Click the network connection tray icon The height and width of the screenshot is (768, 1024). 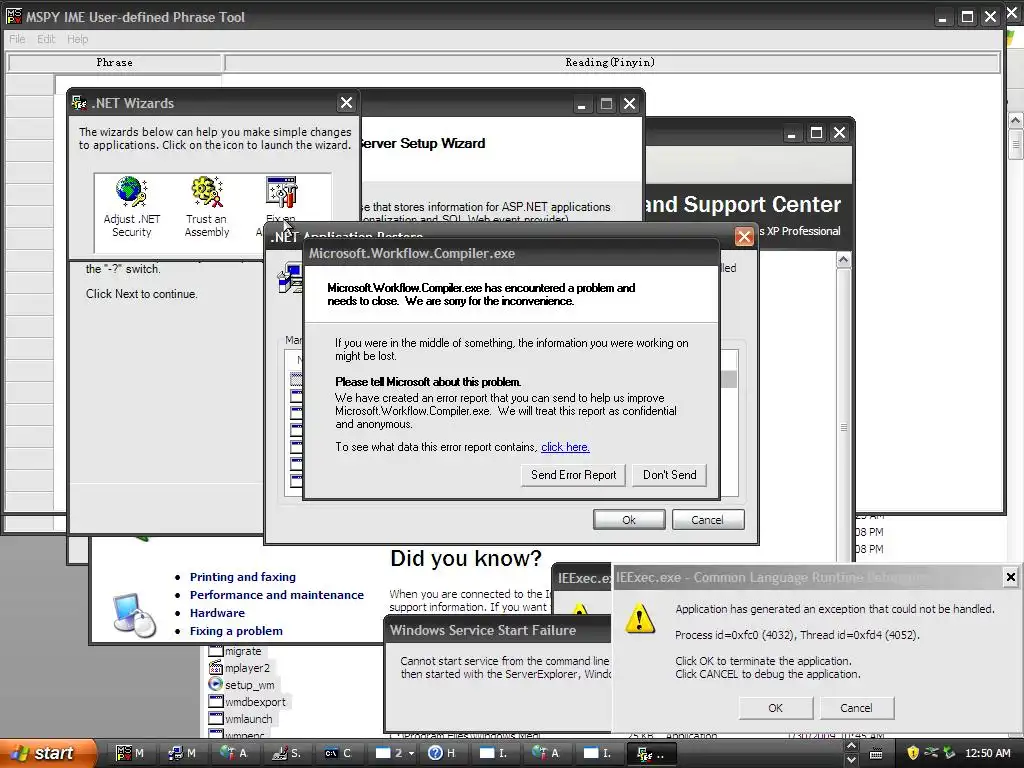(x=931, y=753)
